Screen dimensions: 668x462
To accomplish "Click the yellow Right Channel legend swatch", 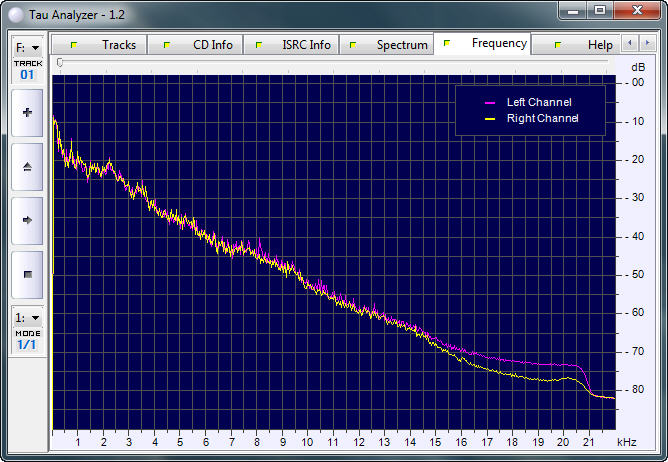I will pyautogui.click(x=490, y=119).
